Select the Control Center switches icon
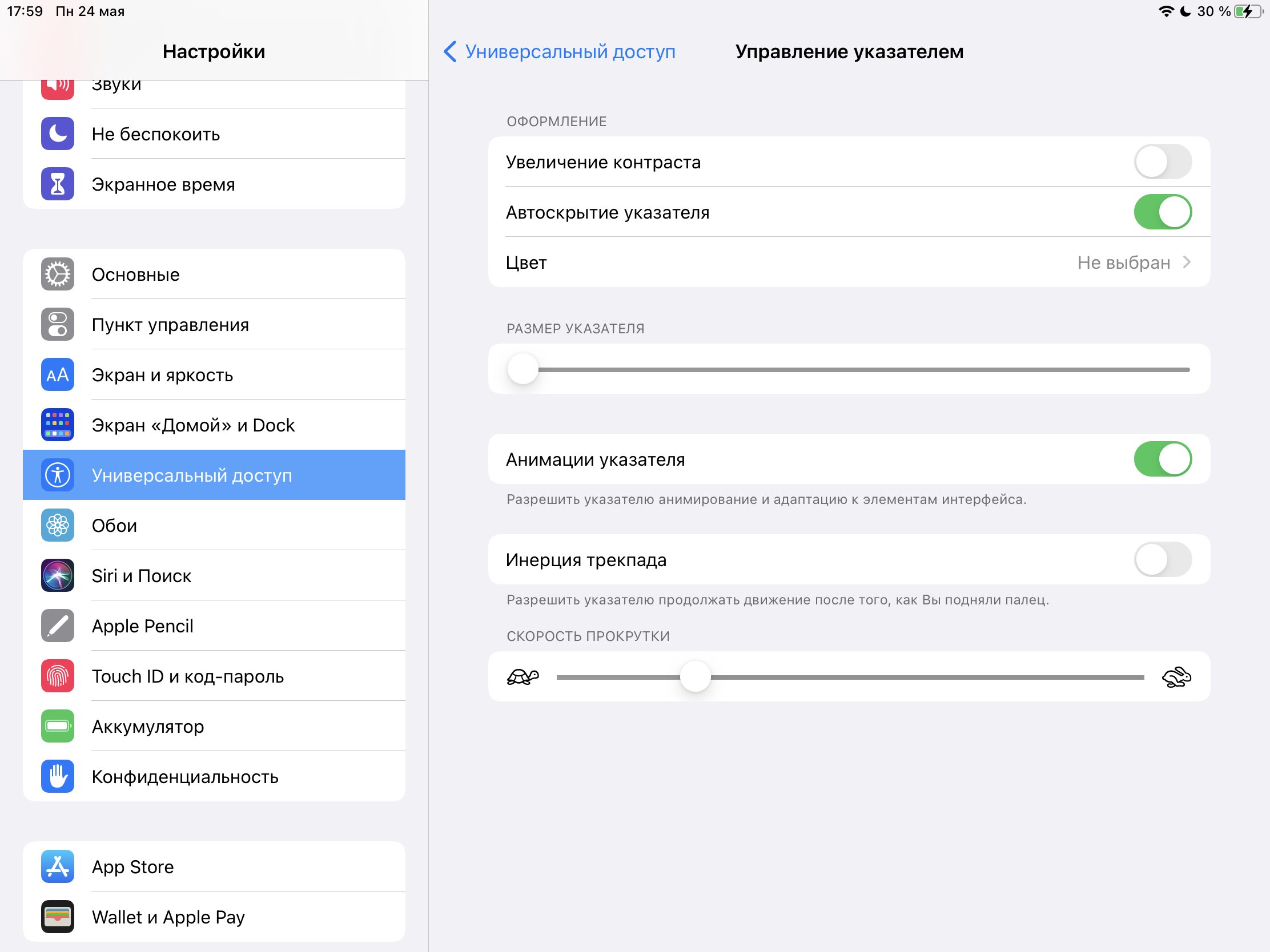Viewport: 1270px width, 952px height. (x=58, y=325)
